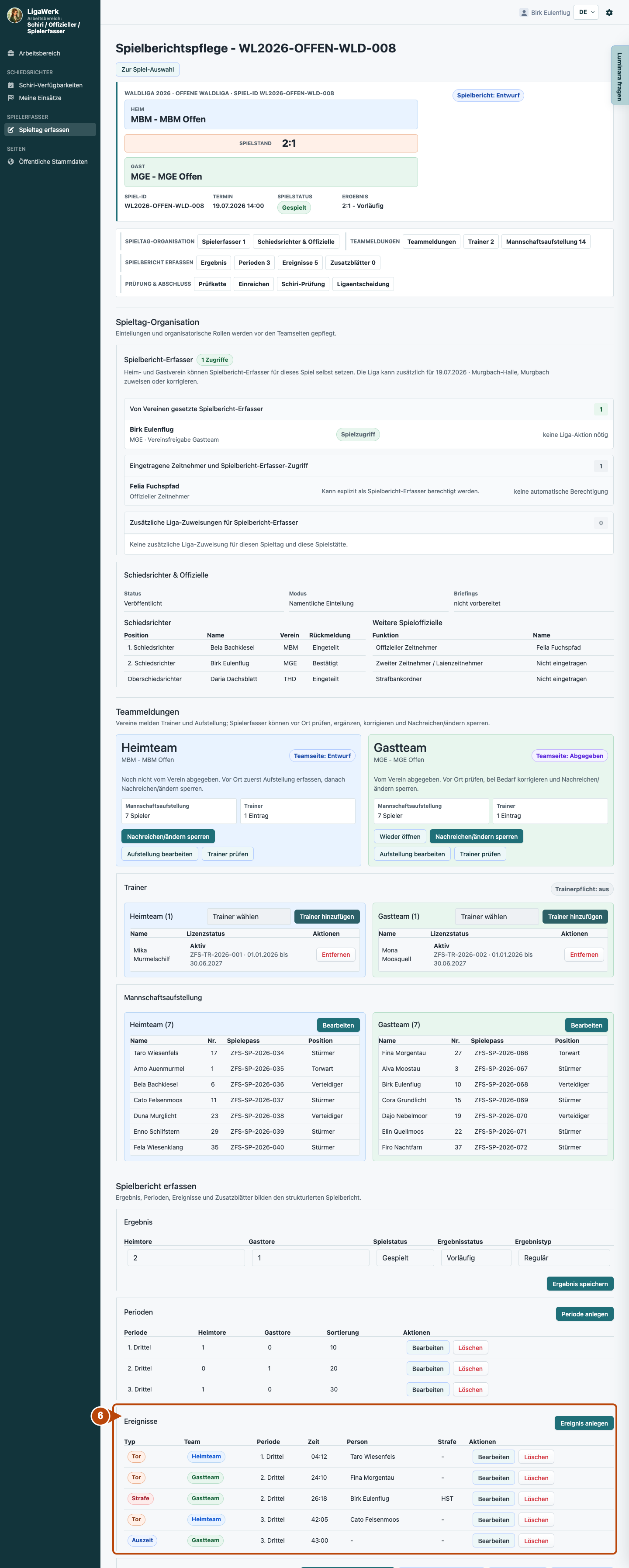The height and width of the screenshot is (1568, 629).
Task: Click the Arbeitsbereich briefcase icon
Action: pos(11,53)
